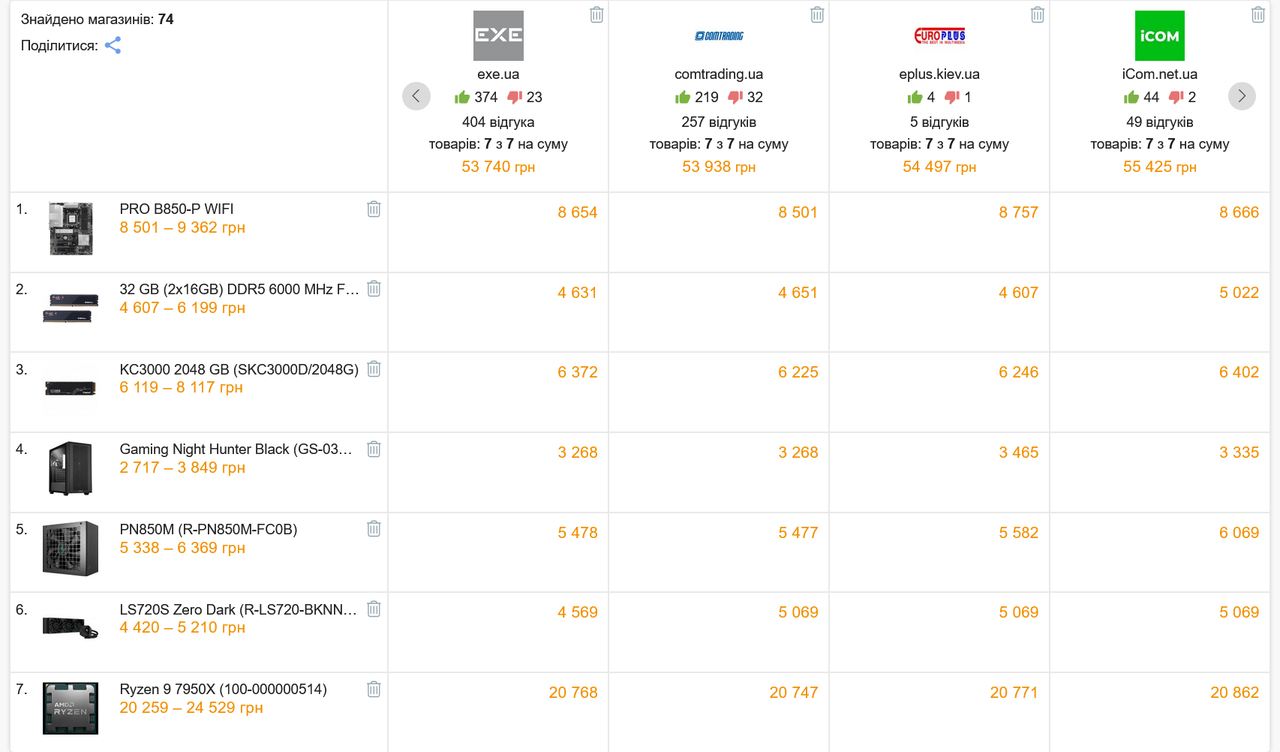Viewport: 1280px width, 752px height.
Task: Click eplus.kiev.ua total 54 497 грн
Action: [x=940, y=167]
